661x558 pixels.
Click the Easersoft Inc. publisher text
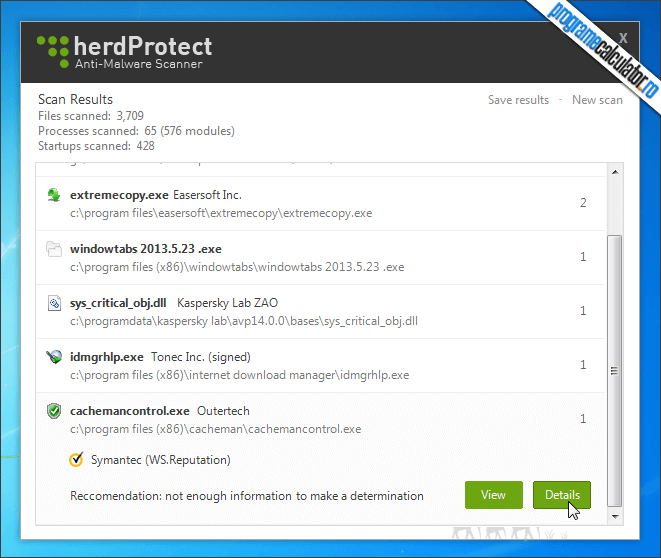pos(207,195)
